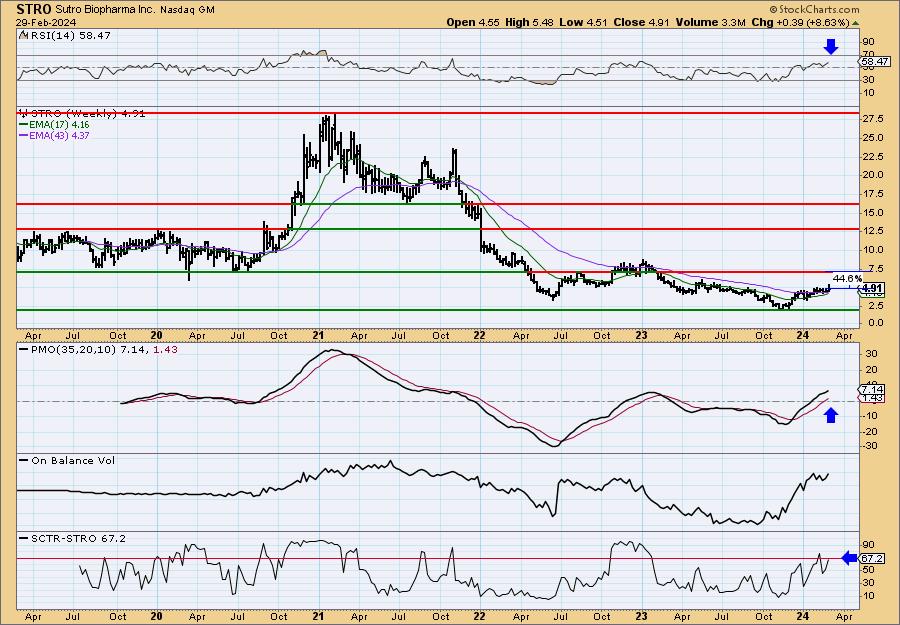Click the EMA(43) 4.37 legend entry
900x625 pixels.
(60, 135)
